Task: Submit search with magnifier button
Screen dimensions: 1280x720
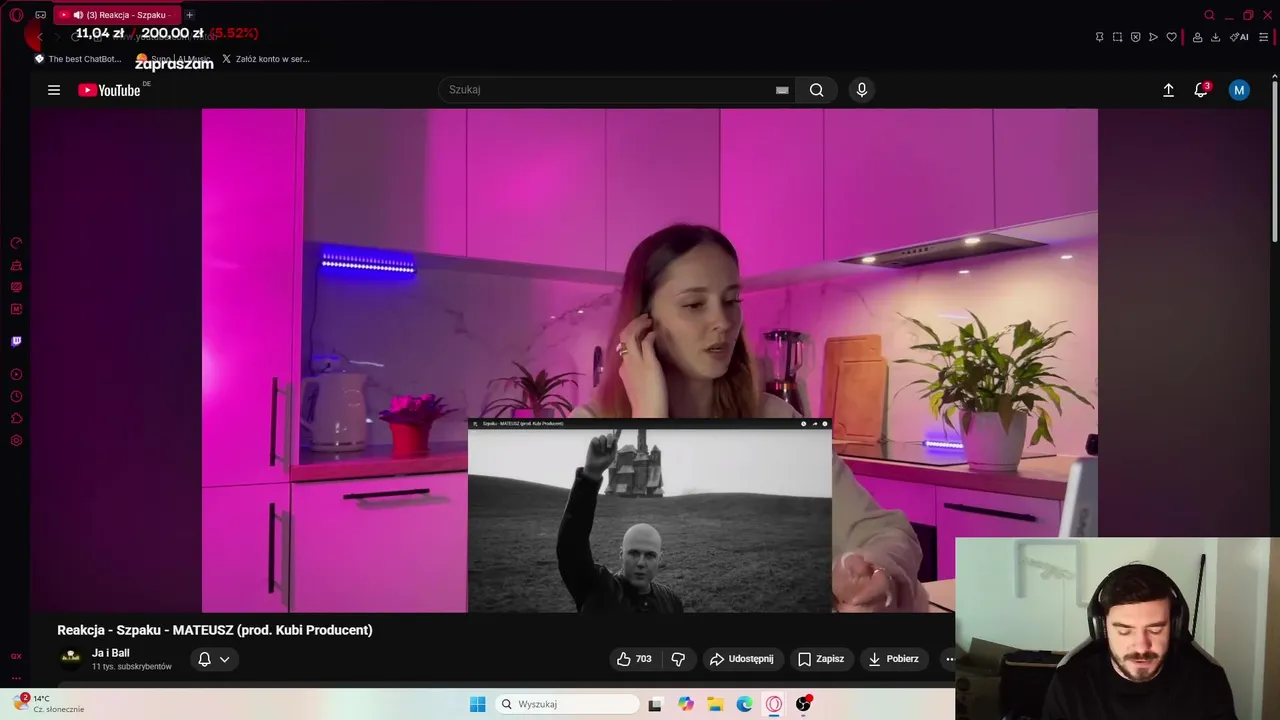Action: click(x=817, y=90)
